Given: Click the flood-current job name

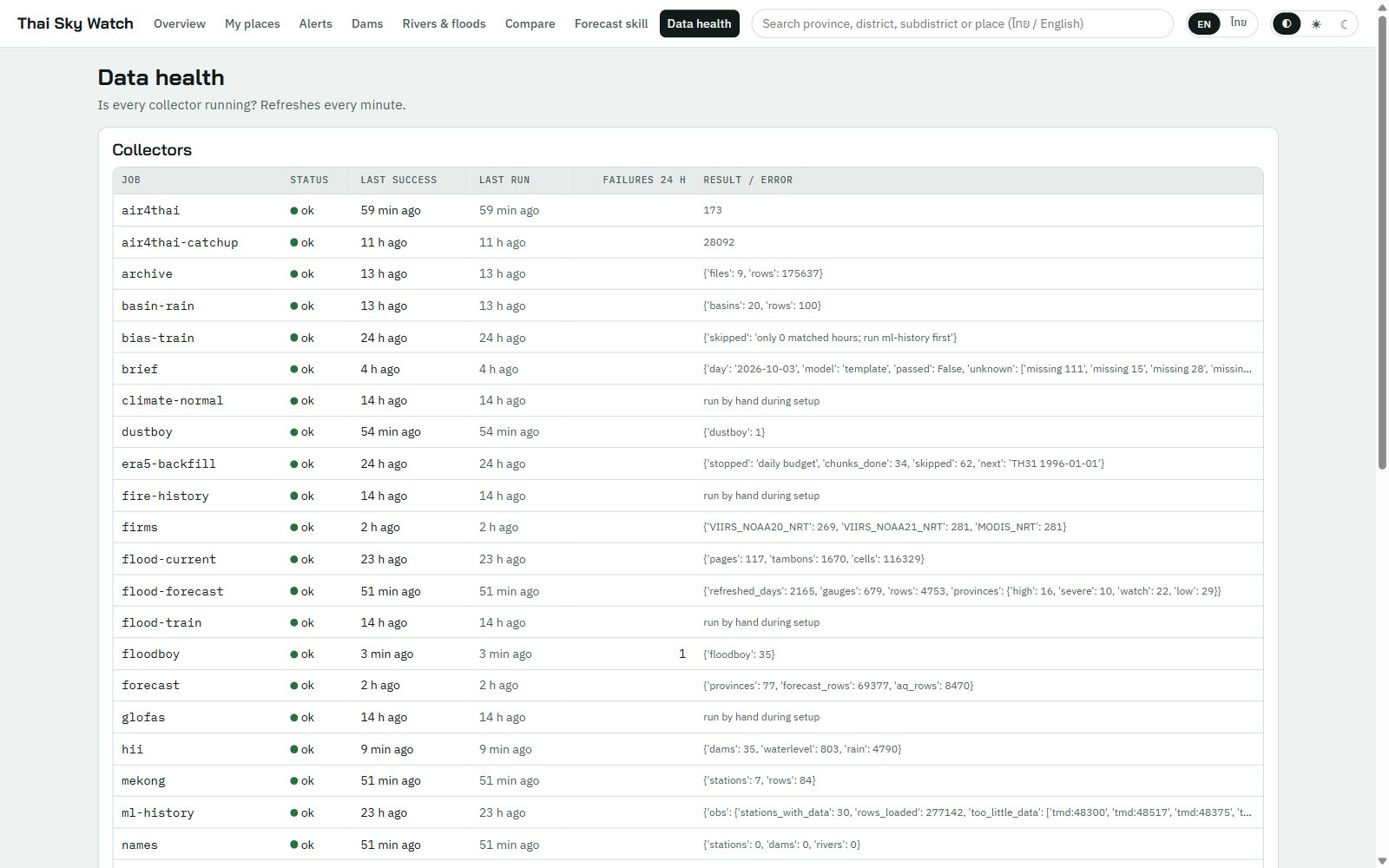Looking at the screenshot, I should 168,559.
